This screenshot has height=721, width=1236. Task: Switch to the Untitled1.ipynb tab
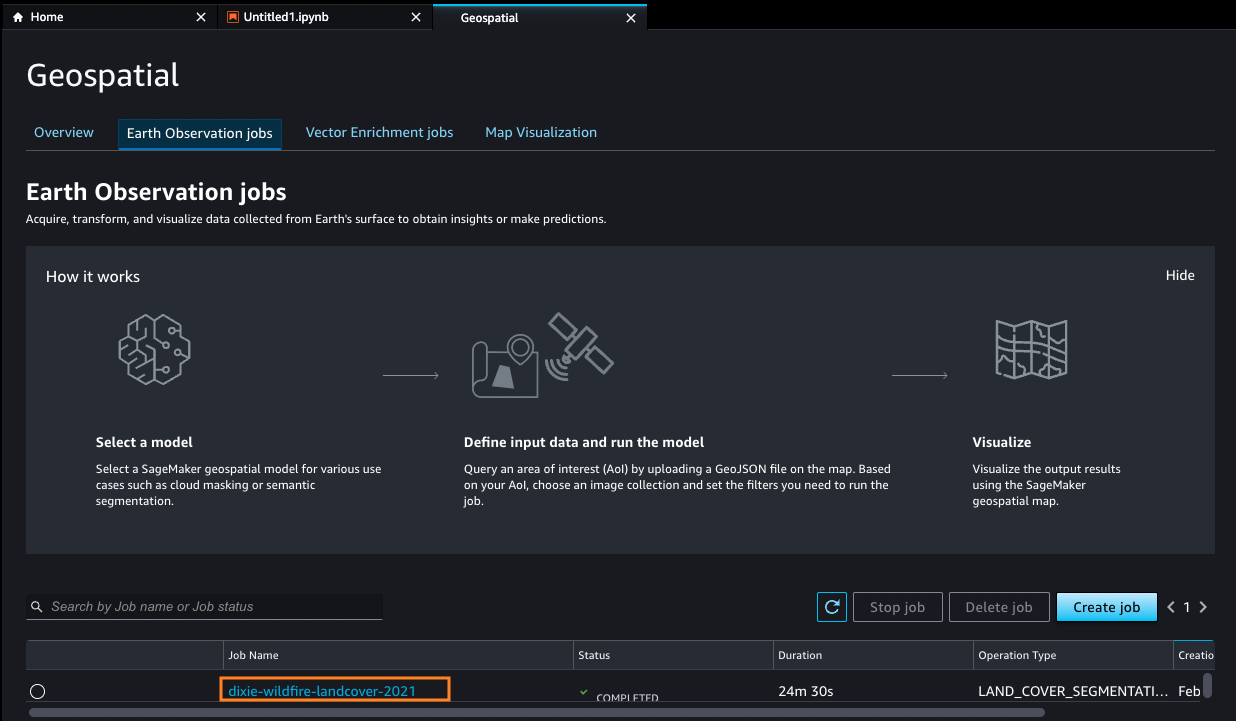coord(325,17)
